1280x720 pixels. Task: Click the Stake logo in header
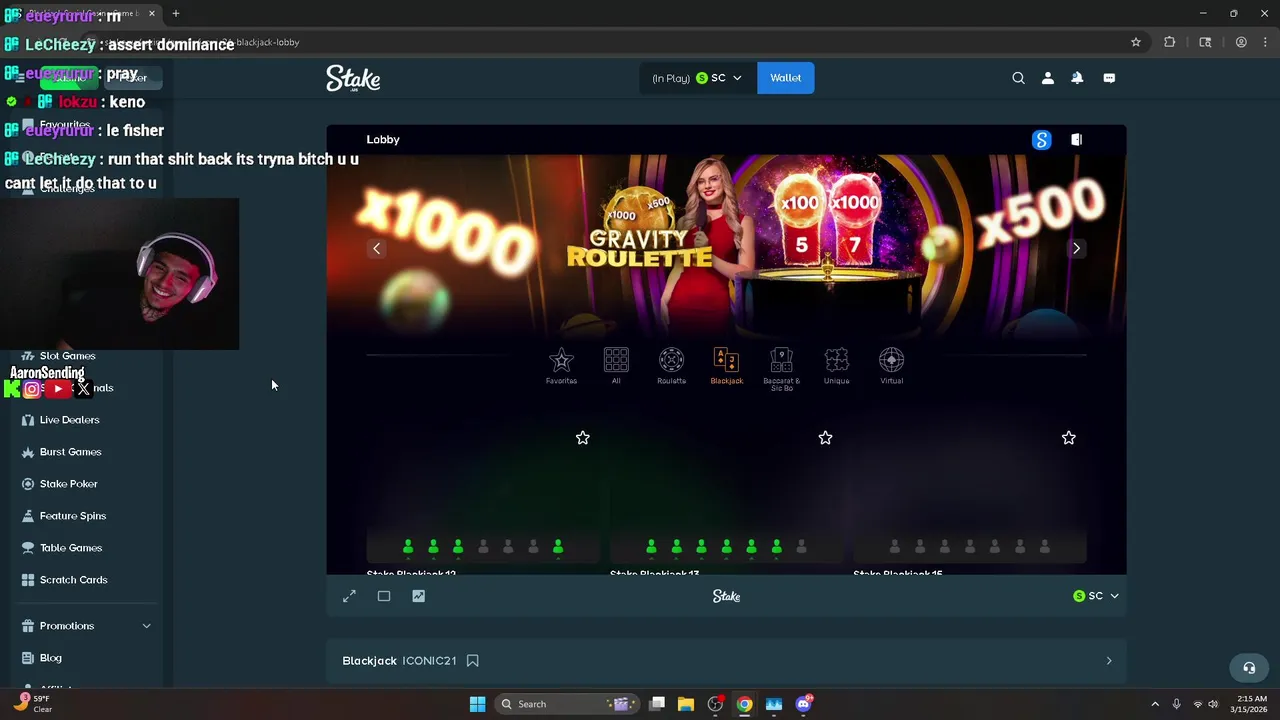pos(353,78)
